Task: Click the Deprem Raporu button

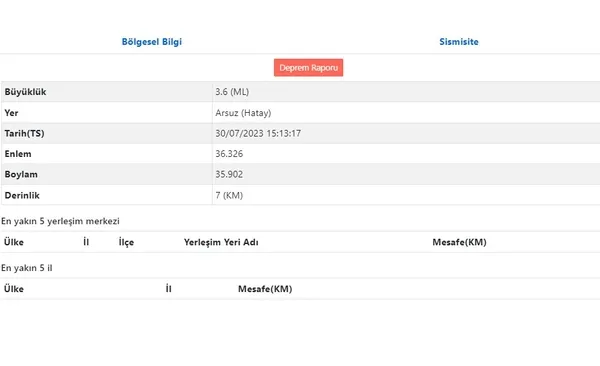Action: 308,68
